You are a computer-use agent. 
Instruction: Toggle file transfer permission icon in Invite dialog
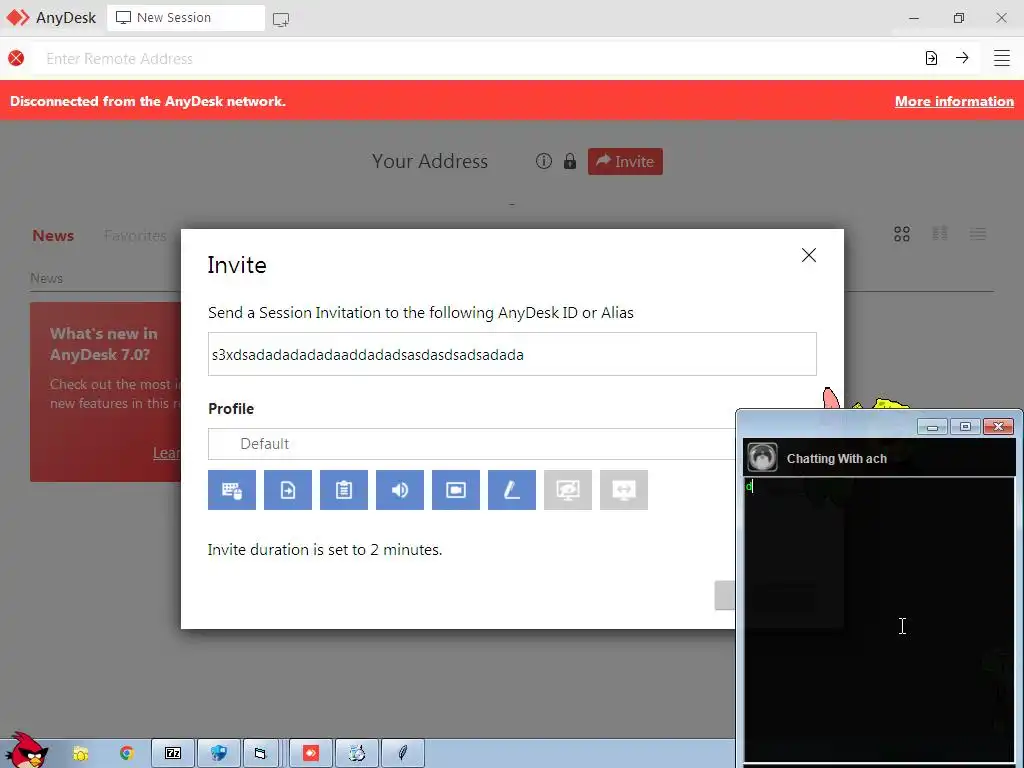click(288, 490)
